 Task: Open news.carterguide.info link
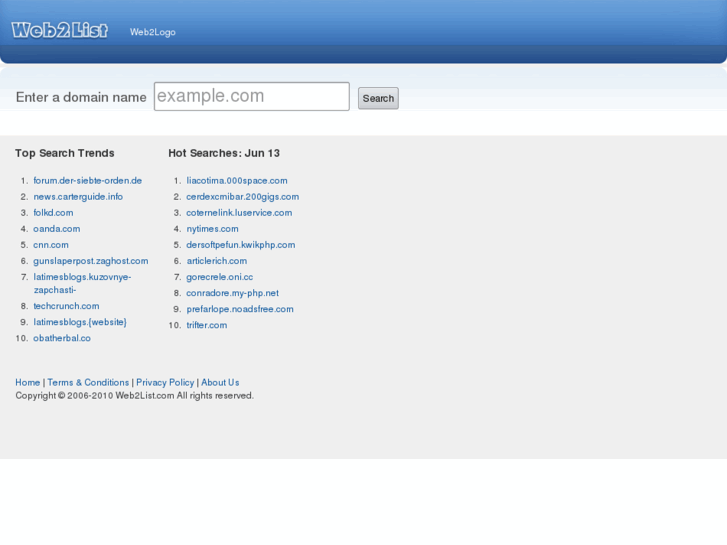coord(78,197)
